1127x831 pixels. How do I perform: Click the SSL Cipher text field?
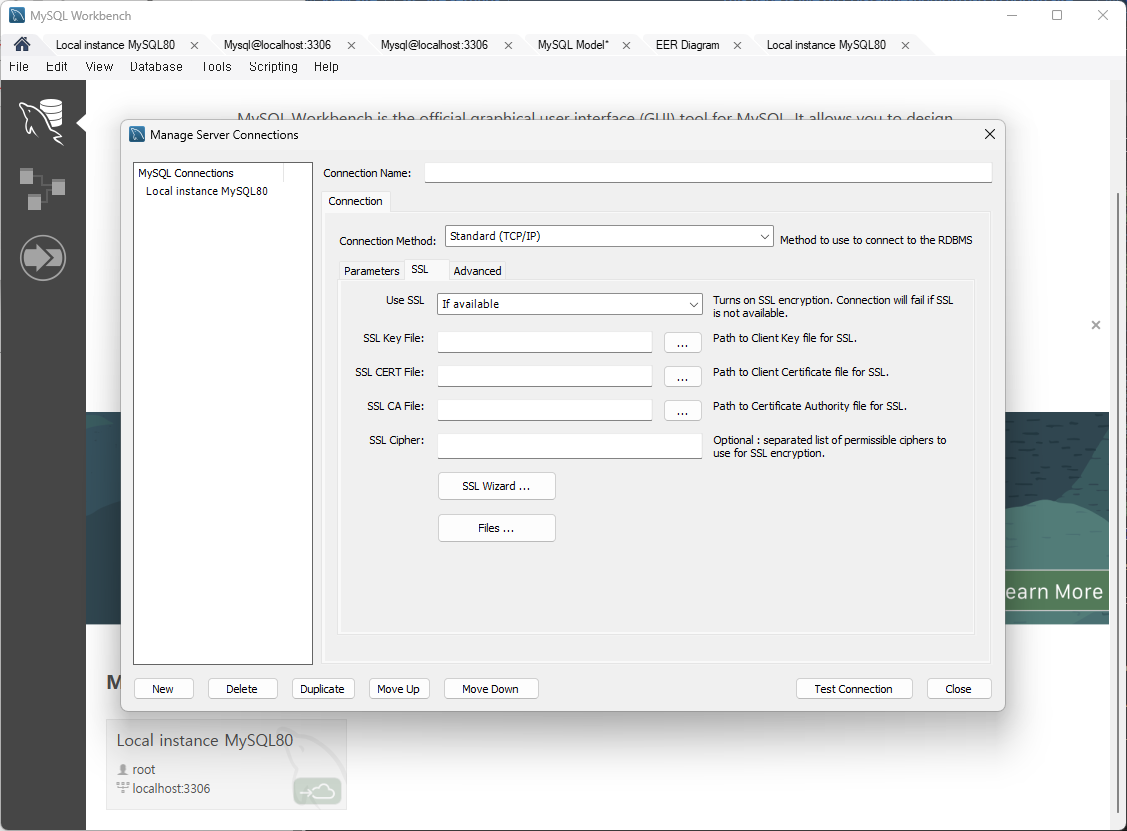570,446
